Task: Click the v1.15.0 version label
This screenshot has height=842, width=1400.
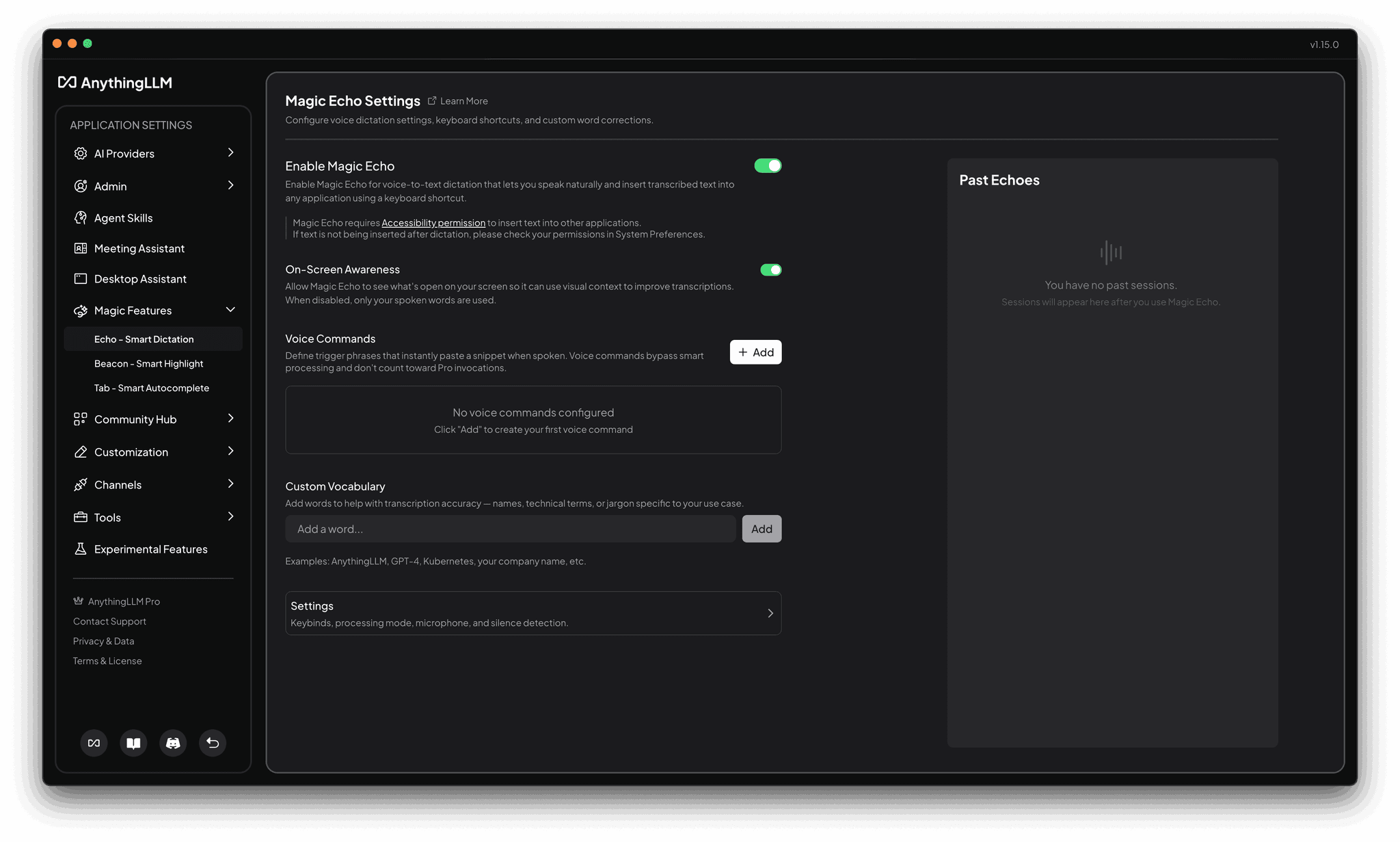Action: [1324, 44]
